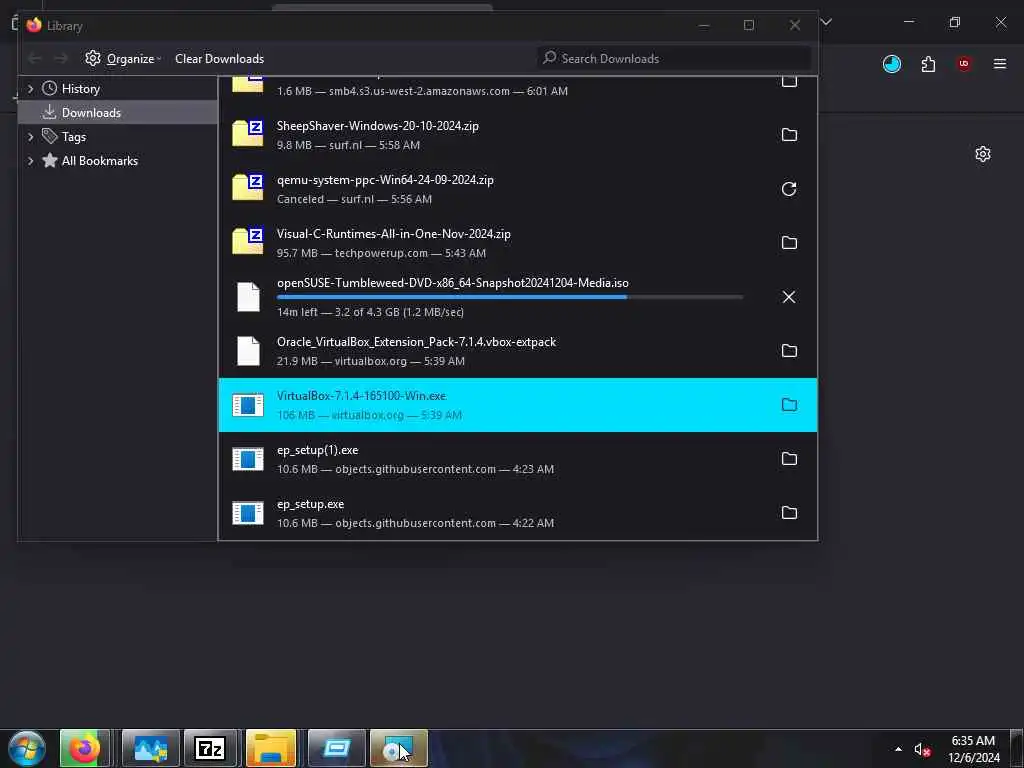Click '95.7 MB — techpowerup.com' details line
Image resolution: width=1024 pixels, height=768 pixels.
click(381, 253)
